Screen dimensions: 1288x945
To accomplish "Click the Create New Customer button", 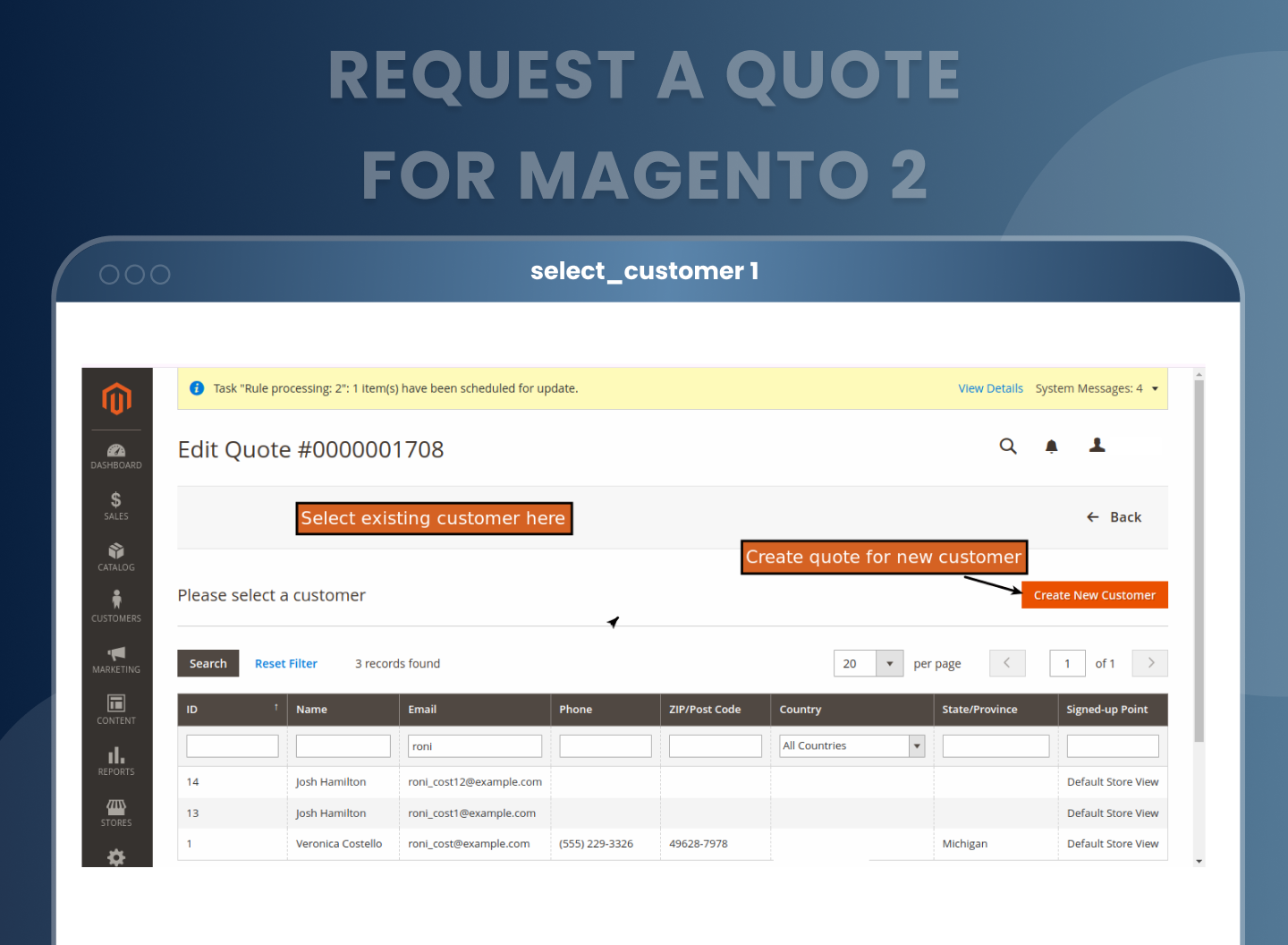I will point(1094,595).
